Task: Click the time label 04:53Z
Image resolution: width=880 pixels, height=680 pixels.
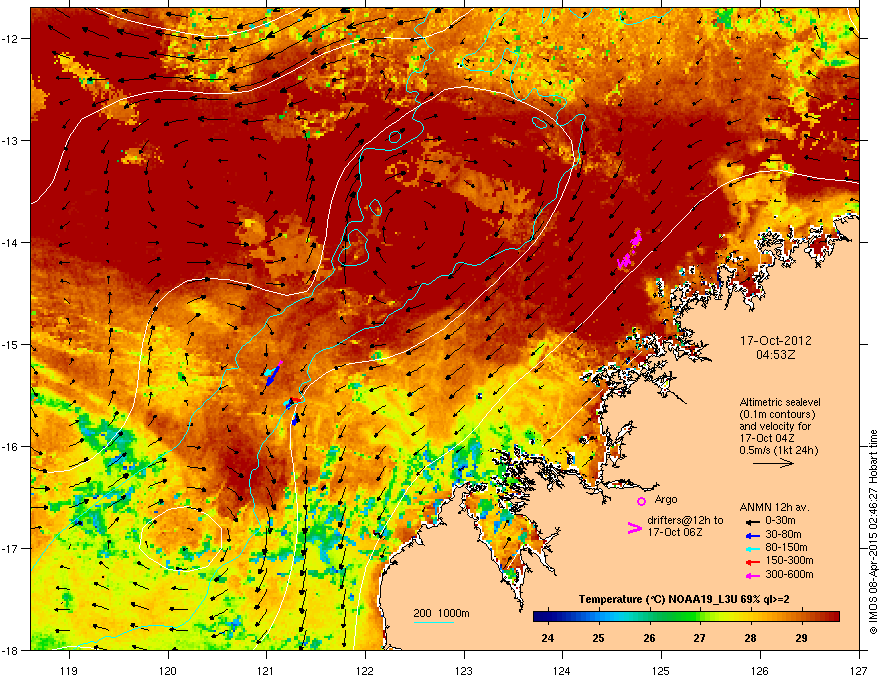Action: (776, 355)
